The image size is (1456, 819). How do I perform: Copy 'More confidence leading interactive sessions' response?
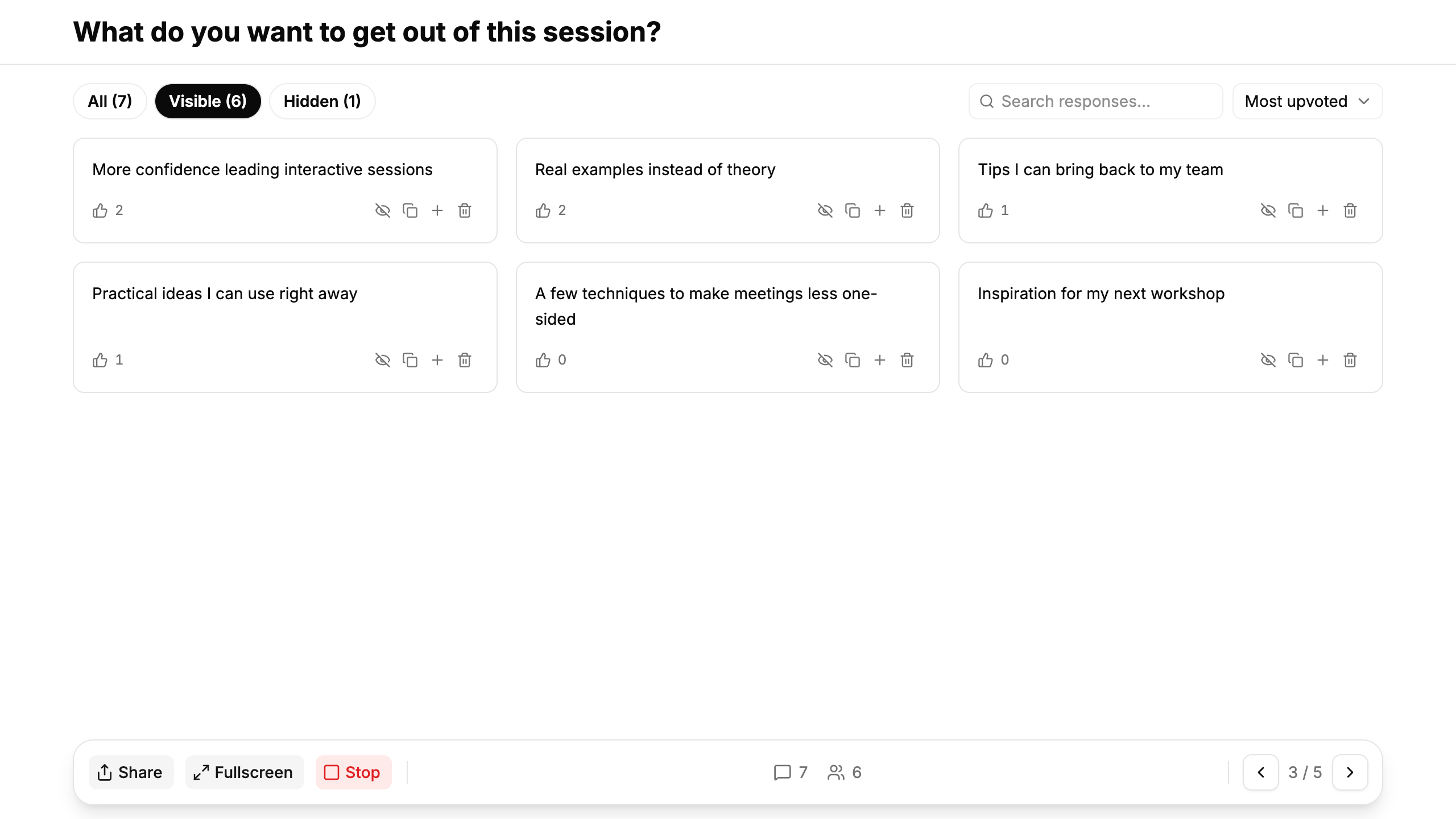410,210
